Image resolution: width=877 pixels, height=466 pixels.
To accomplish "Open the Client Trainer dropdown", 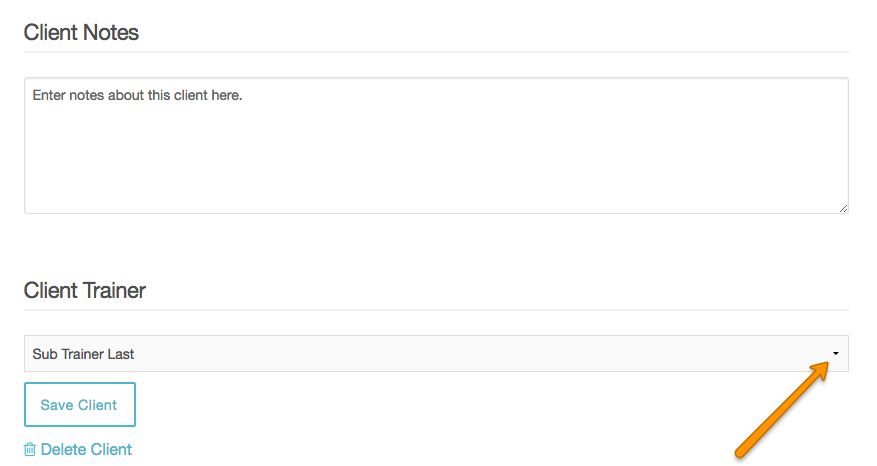I will coord(436,354).
